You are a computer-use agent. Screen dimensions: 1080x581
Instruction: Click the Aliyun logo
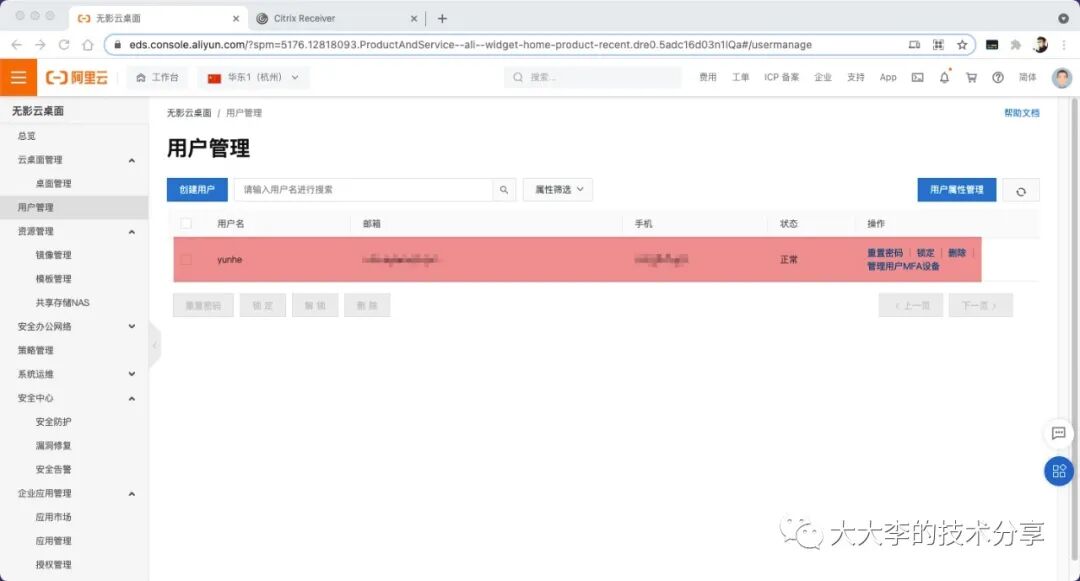click(x=77, y=77)
